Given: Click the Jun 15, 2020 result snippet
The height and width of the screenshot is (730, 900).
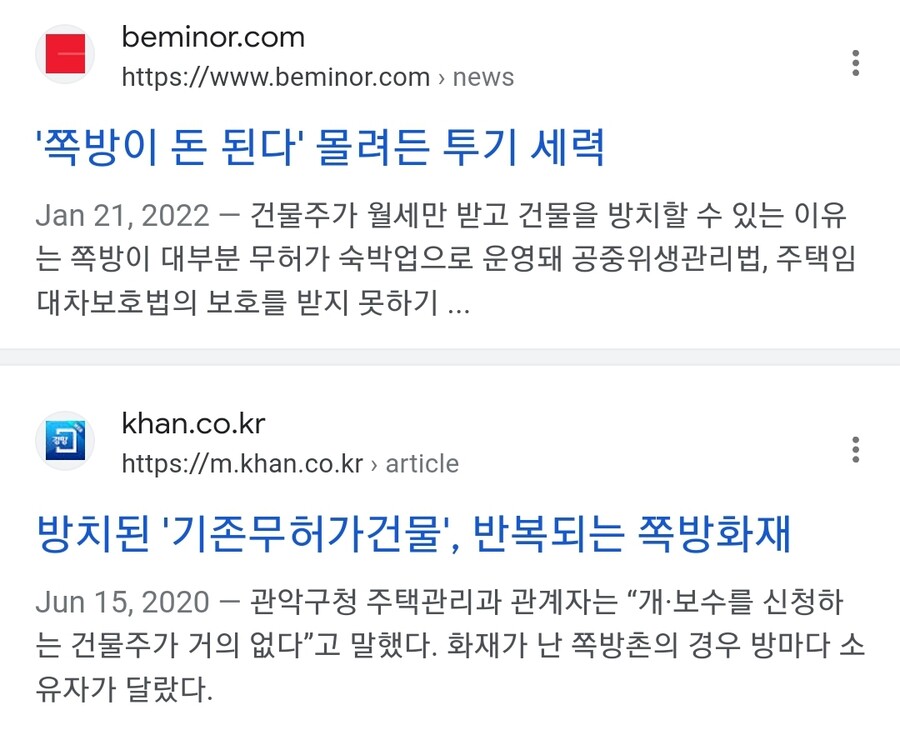Looking at the screenshot, I should coord(450,645).
